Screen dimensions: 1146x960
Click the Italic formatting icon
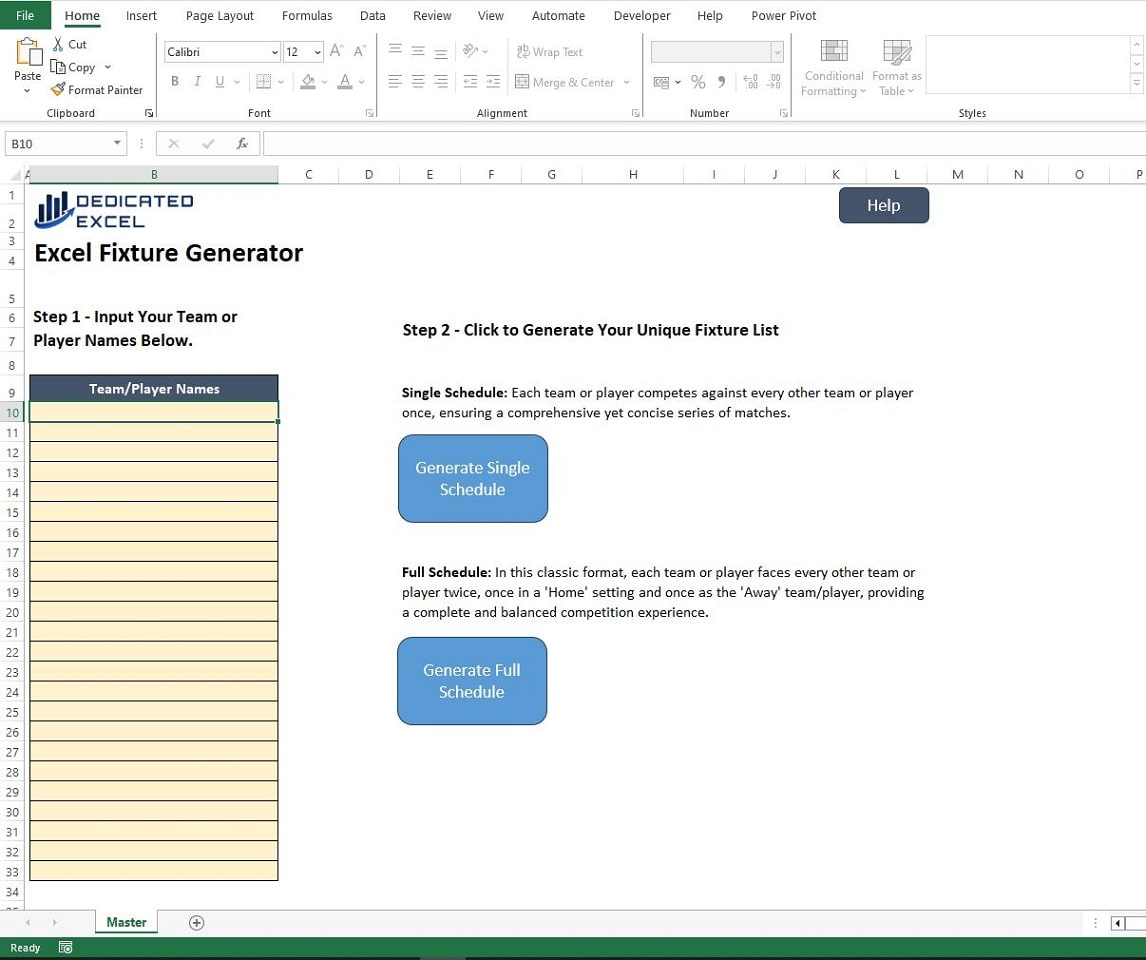[x=197, y=81]
